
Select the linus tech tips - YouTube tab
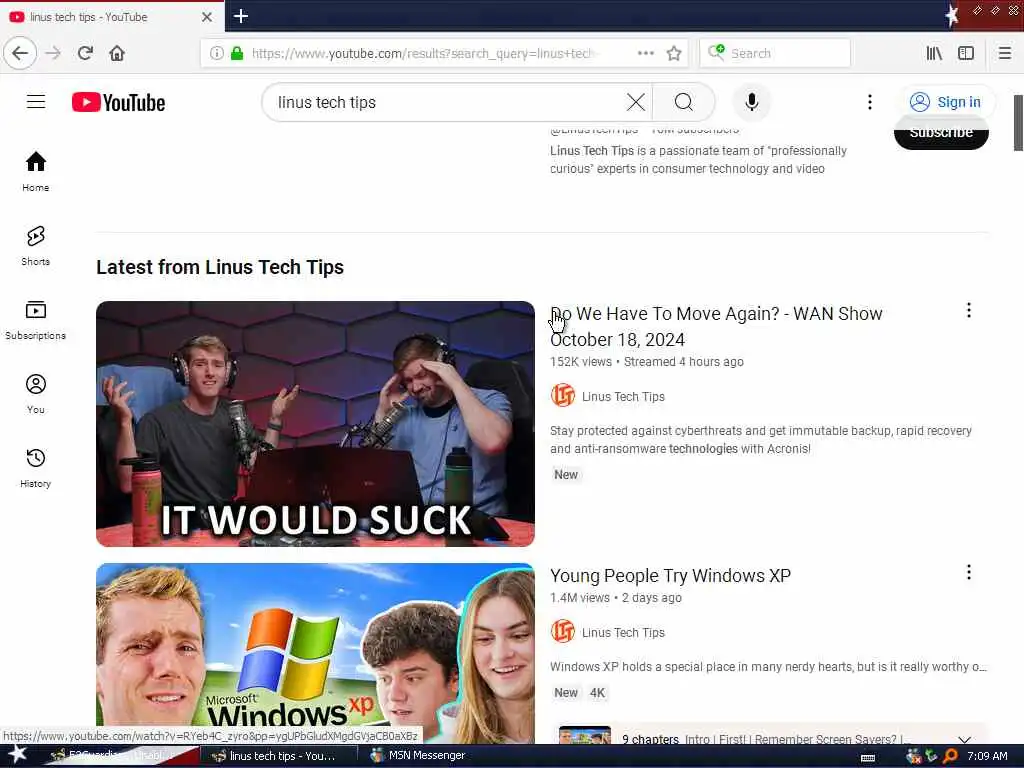tap(111, 17)
